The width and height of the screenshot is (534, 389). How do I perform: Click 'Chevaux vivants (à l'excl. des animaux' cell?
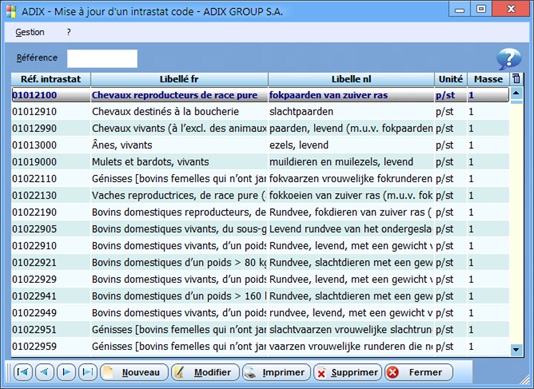[x=179, y=128]
